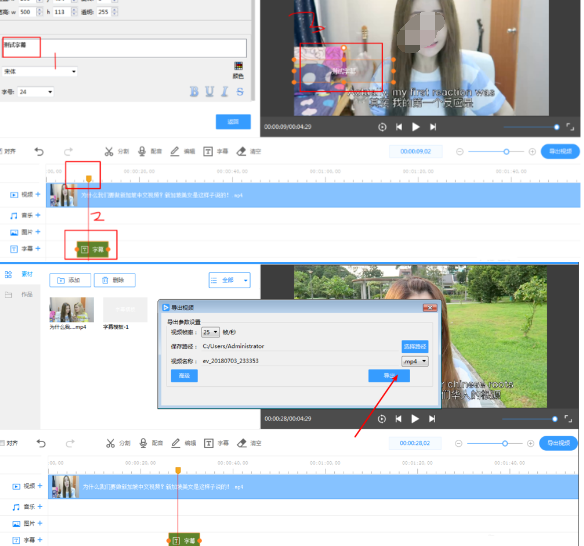Click the blue 导出 button in export dialog

pos(389,375)
